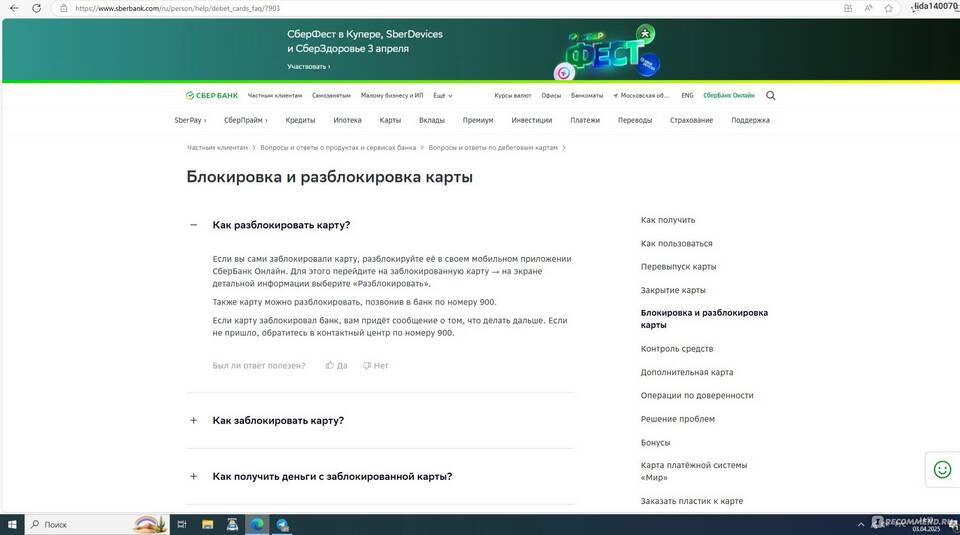Open site search with the magnifier icon
Viewport: 960px width, 535px height.
[x=770, y=96]
